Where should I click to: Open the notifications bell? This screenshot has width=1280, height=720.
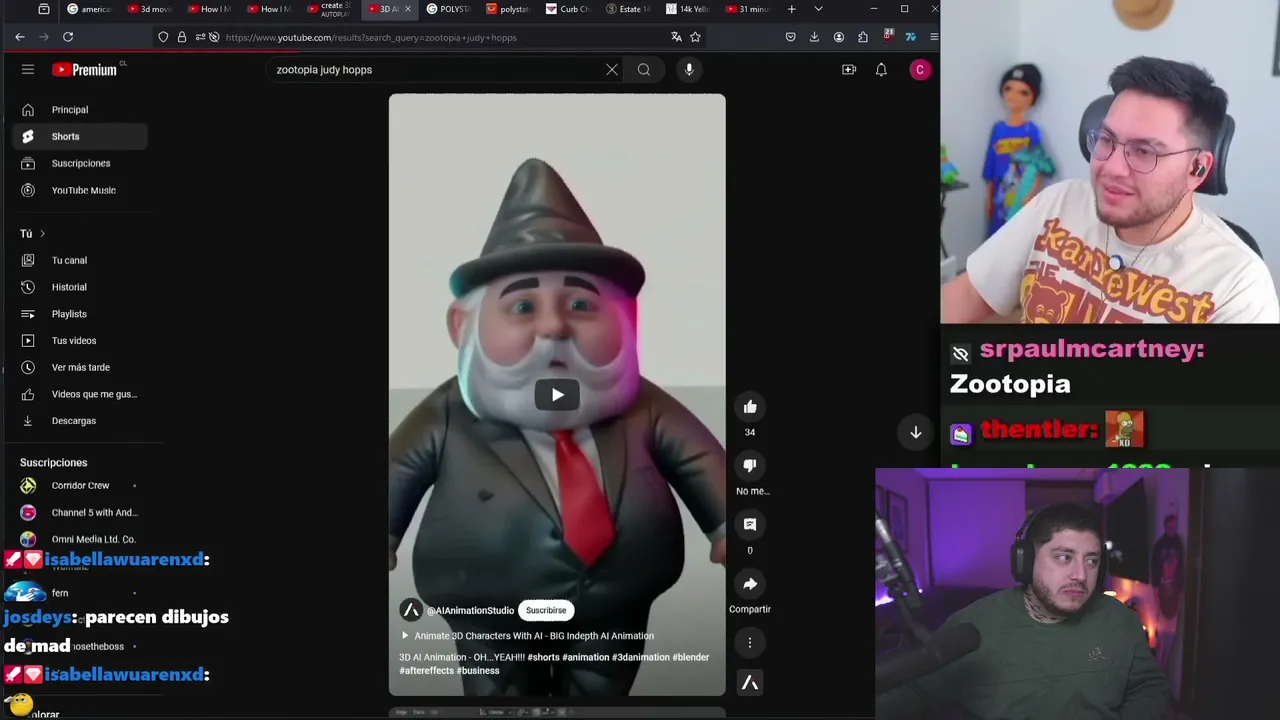pos(881,69)
